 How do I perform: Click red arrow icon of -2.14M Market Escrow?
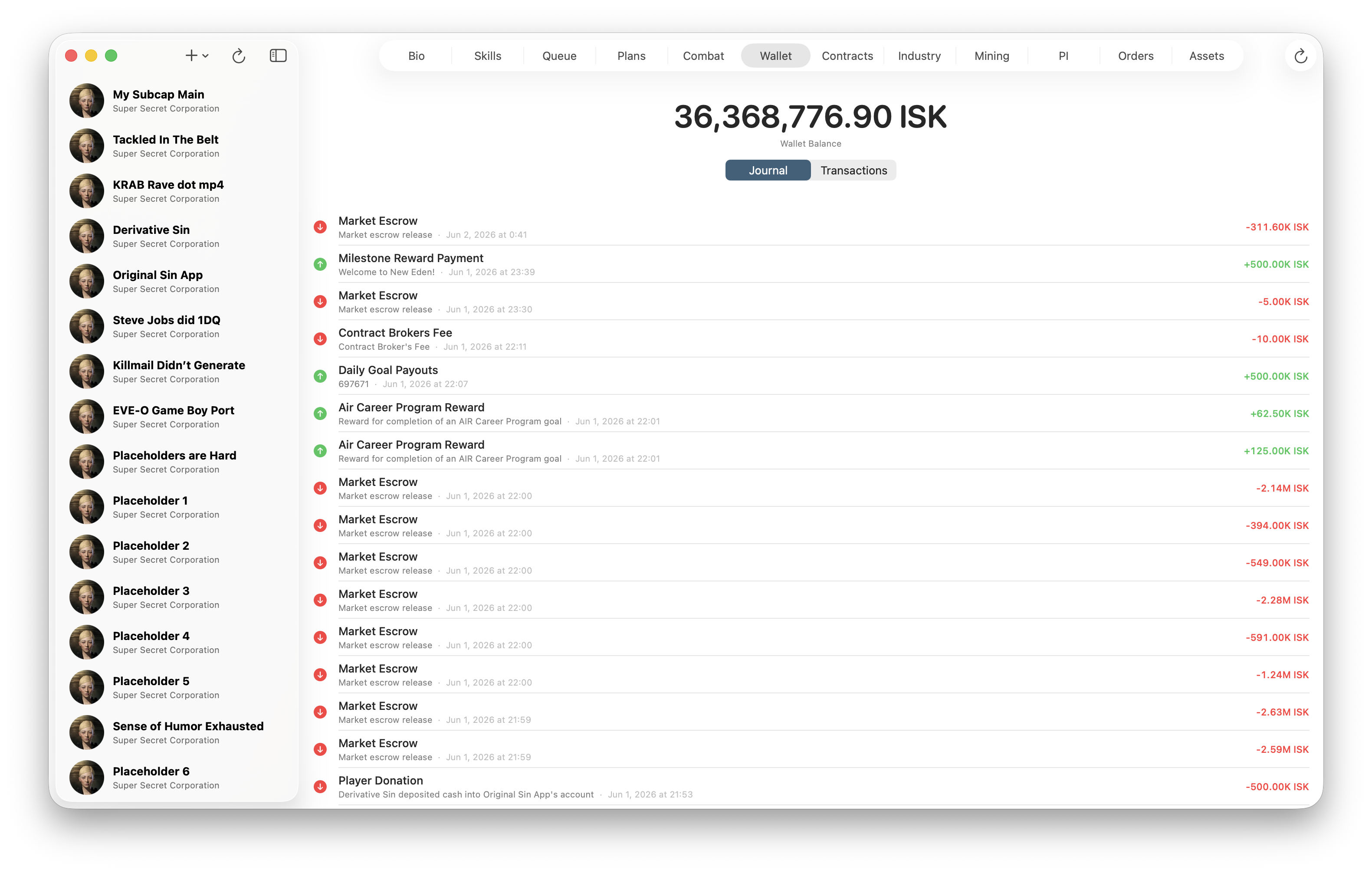[x=320, y=489]
